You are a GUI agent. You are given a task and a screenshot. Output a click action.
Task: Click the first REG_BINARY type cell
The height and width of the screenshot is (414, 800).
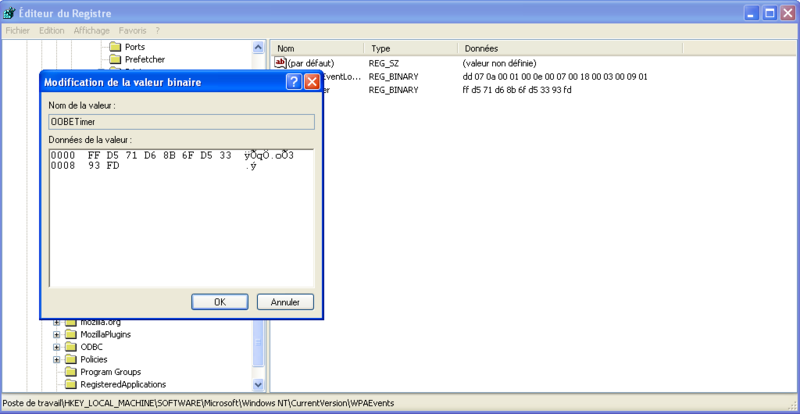(x=393, y=77)
